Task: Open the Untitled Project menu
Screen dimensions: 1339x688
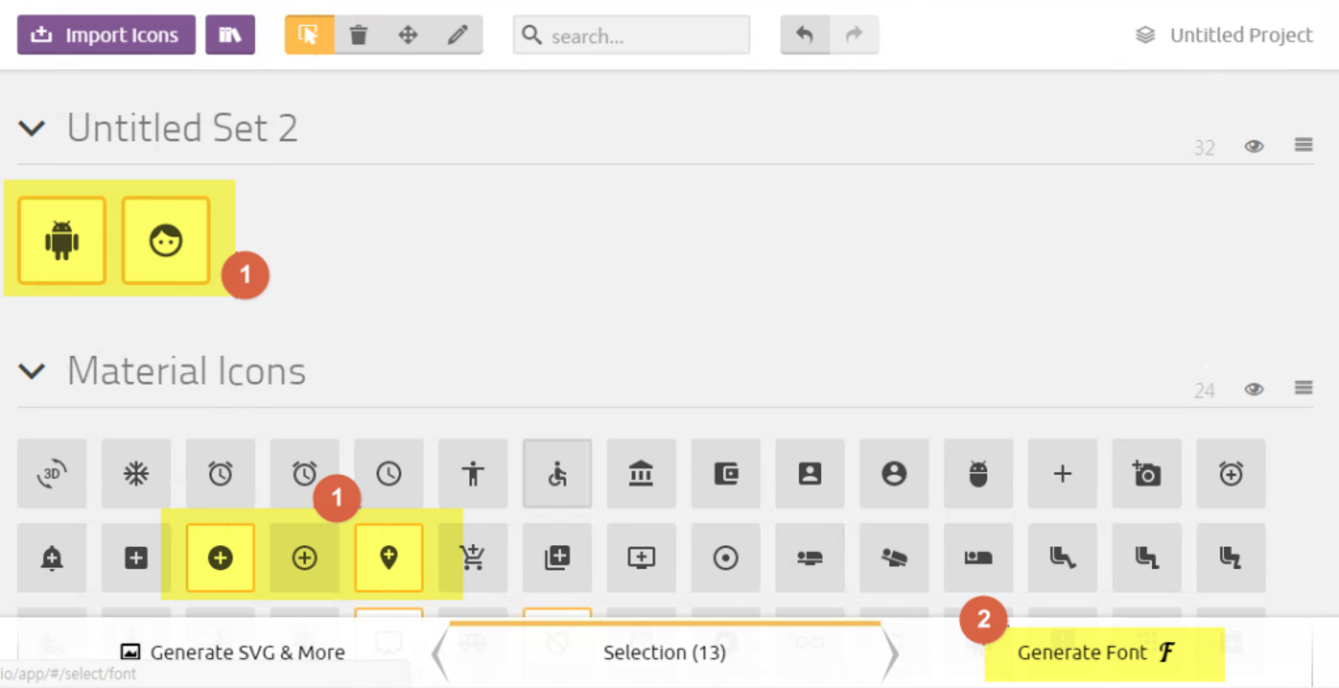Action: tap(1225, 35)
